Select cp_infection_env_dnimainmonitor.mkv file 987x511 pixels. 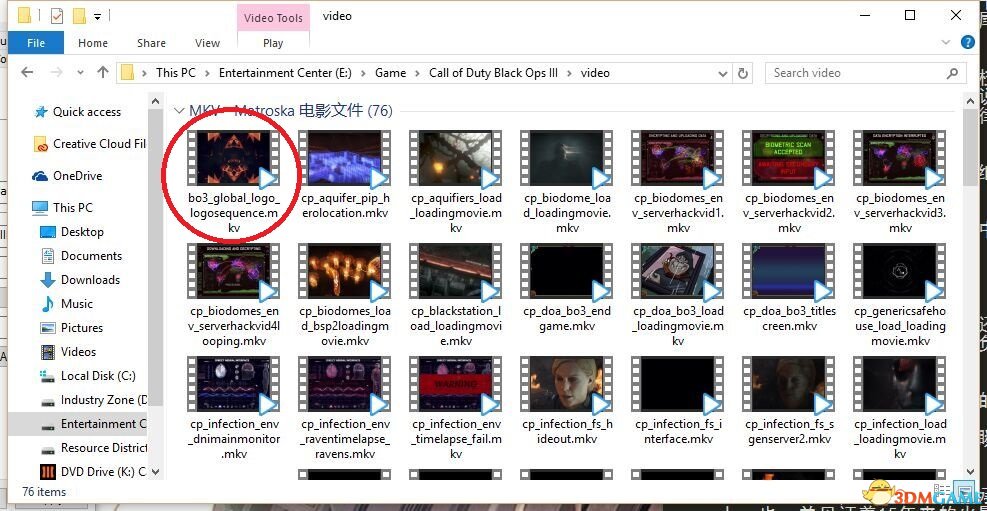[234, 408]
